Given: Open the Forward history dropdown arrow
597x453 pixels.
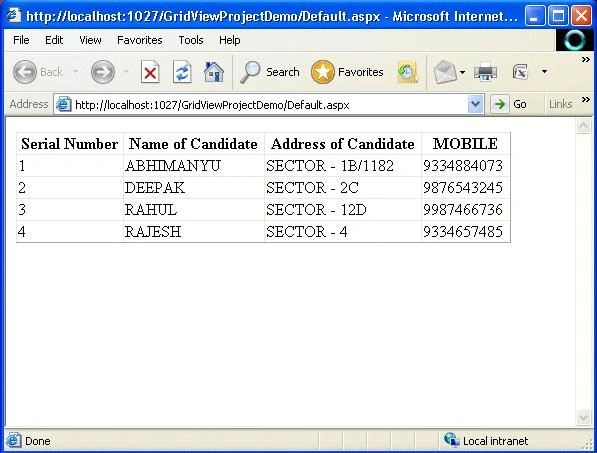Looking at the screenshot, I should (x=126, y=72).
